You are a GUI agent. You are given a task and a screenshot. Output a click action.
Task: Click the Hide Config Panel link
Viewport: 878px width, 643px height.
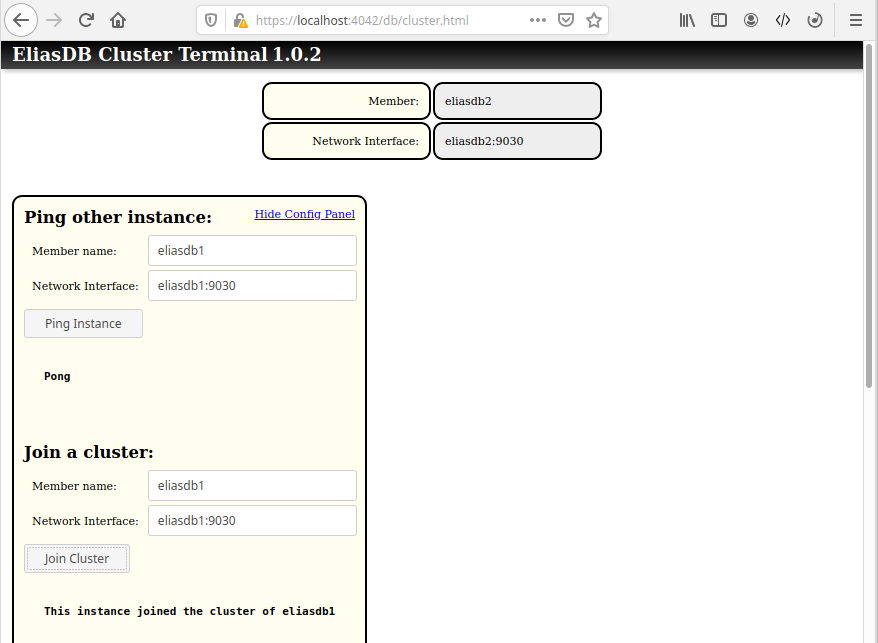pos(304,214)
